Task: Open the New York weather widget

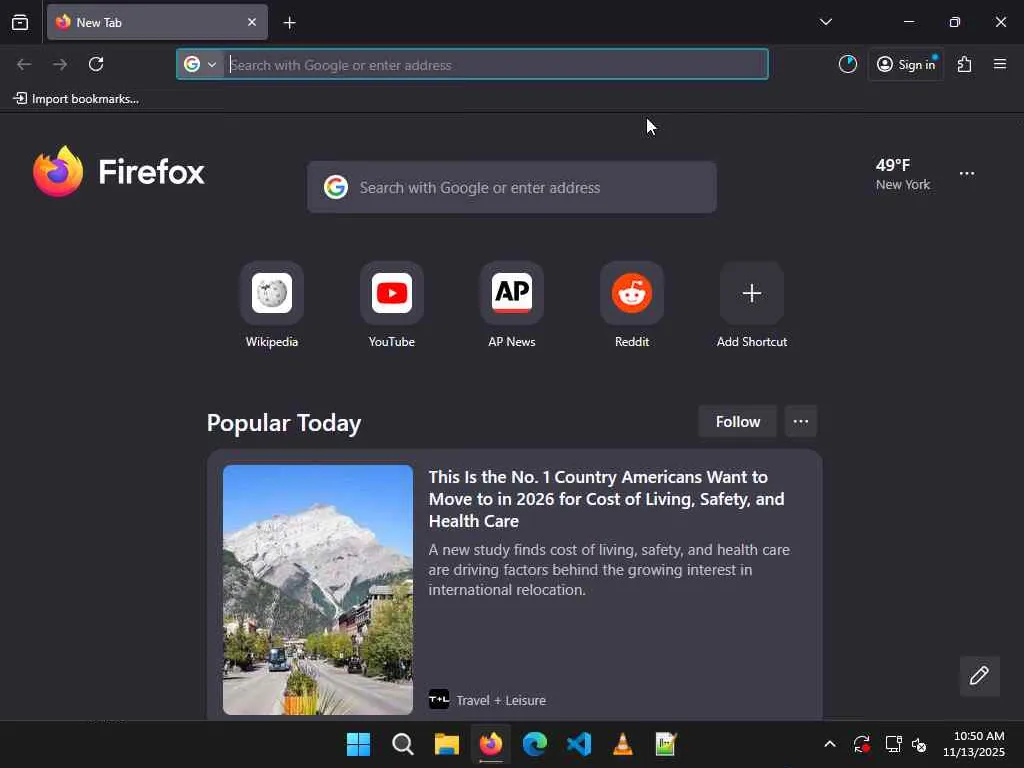Action: [903, 174]
